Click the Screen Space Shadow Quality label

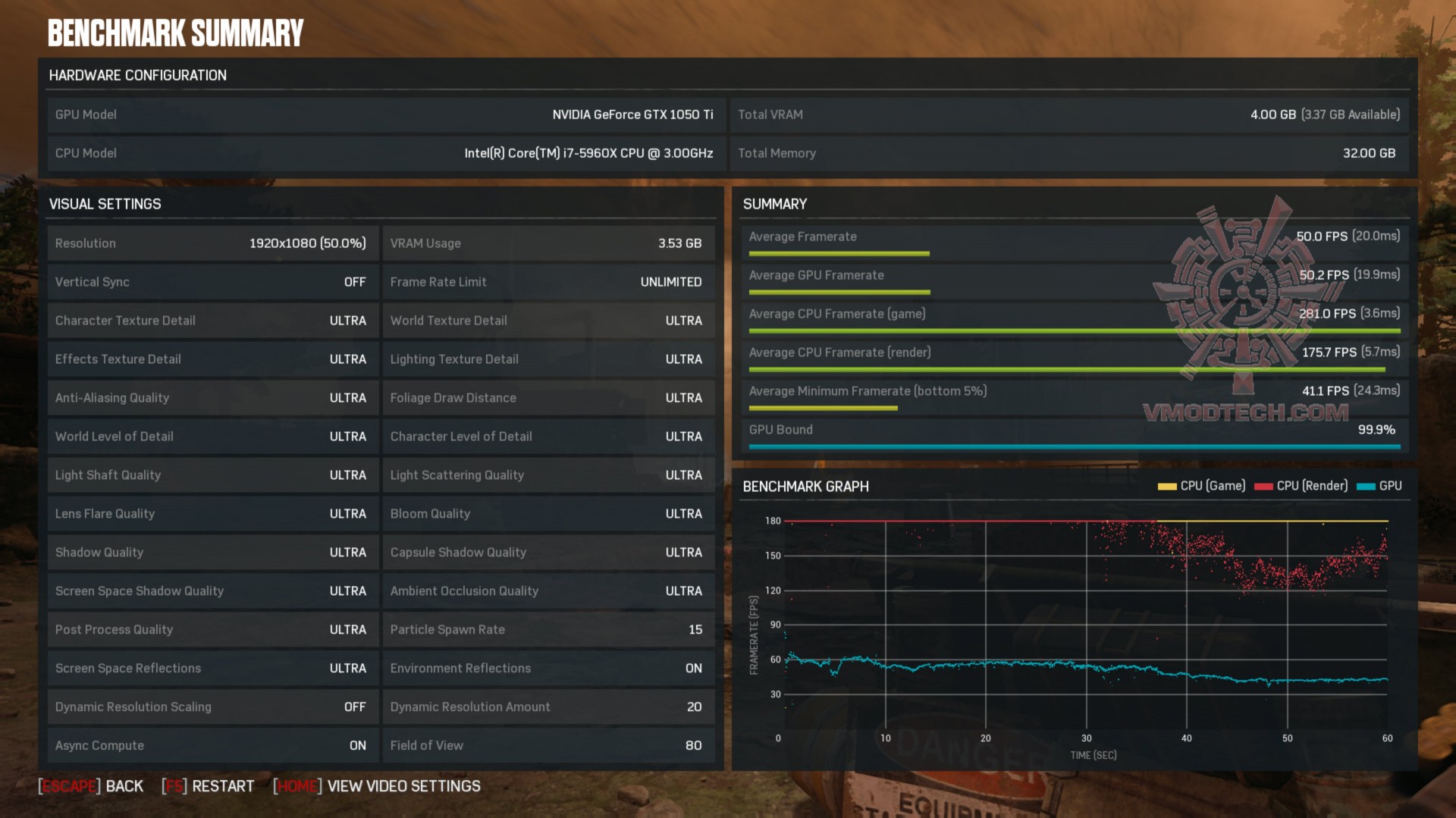[140, 591]
